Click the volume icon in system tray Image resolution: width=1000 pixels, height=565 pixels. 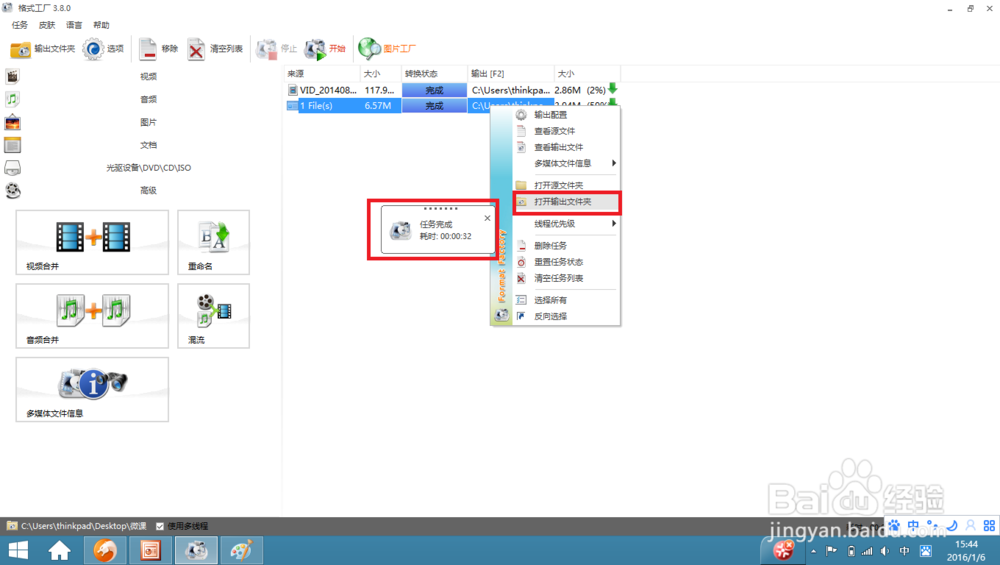coord(885,551)
